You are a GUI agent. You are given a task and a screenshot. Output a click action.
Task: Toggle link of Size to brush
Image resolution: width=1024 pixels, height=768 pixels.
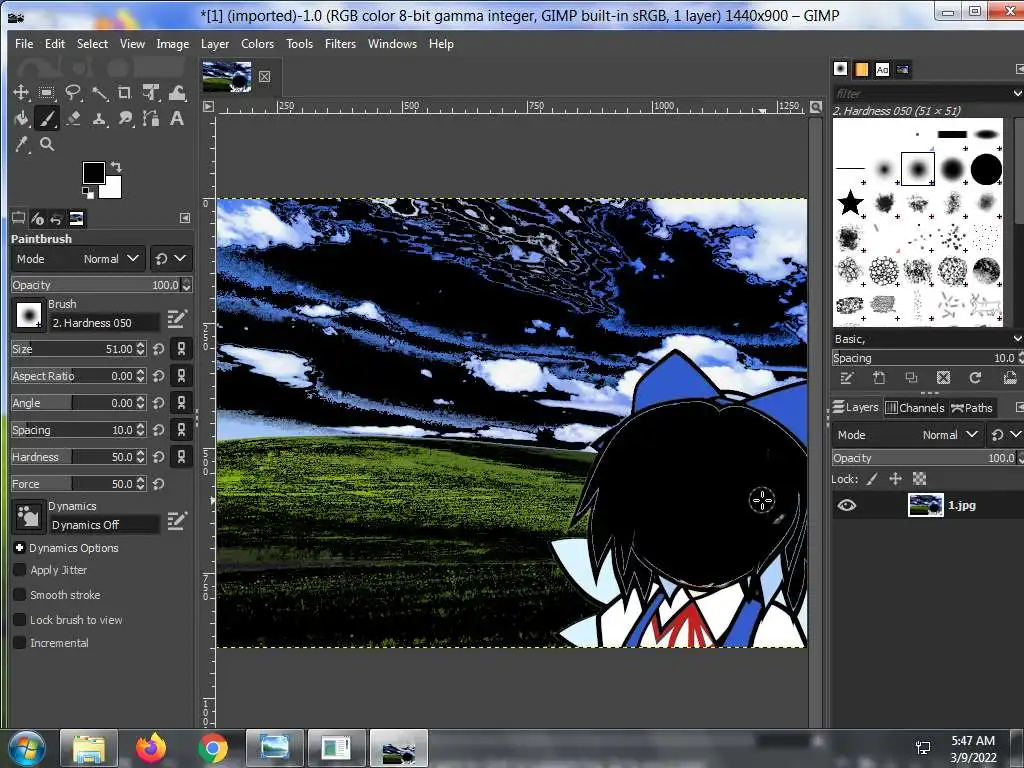182,349
